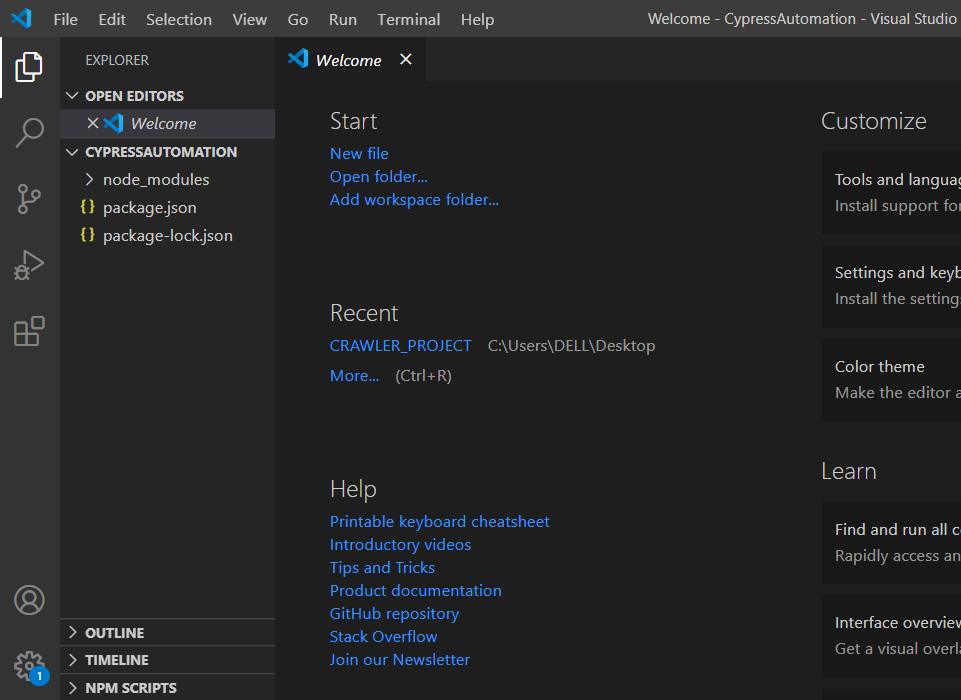This screenshot has height=700, width=961.
Task: Close Welcome editor in Open Editors list
Action: (x=93, y=123)
